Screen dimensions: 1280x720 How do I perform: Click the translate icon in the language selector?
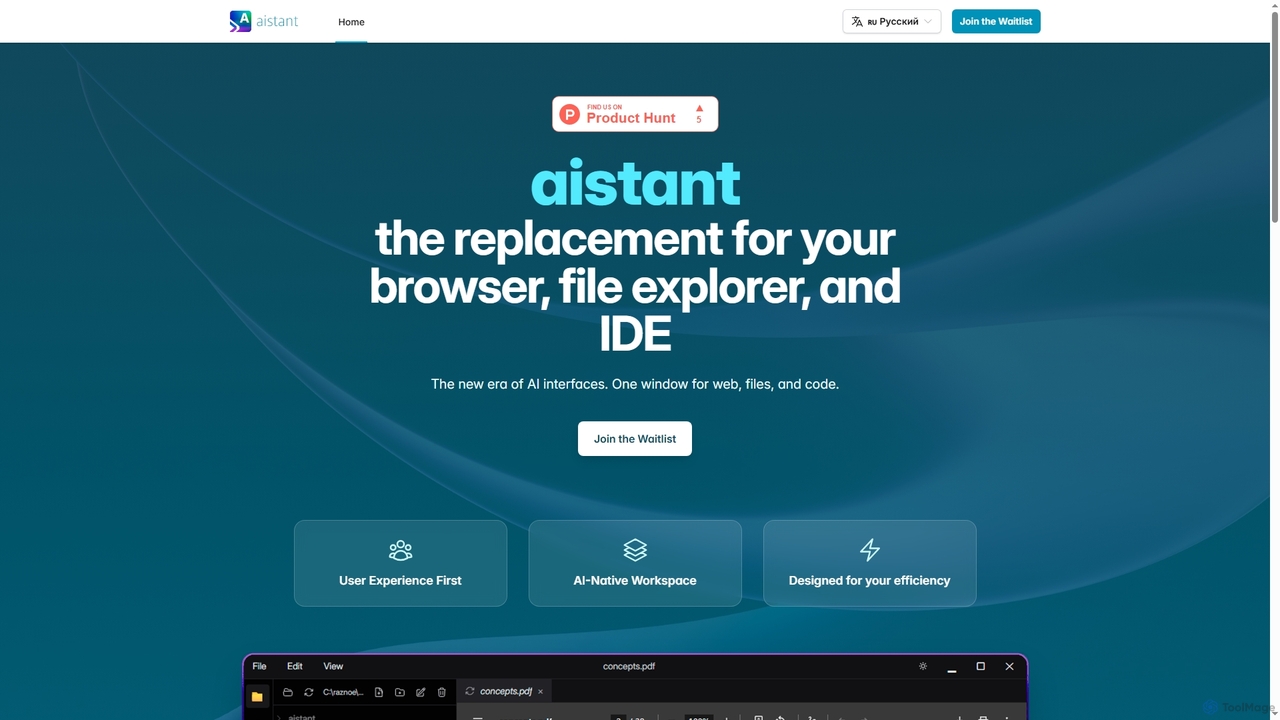(x=857, y=21)
